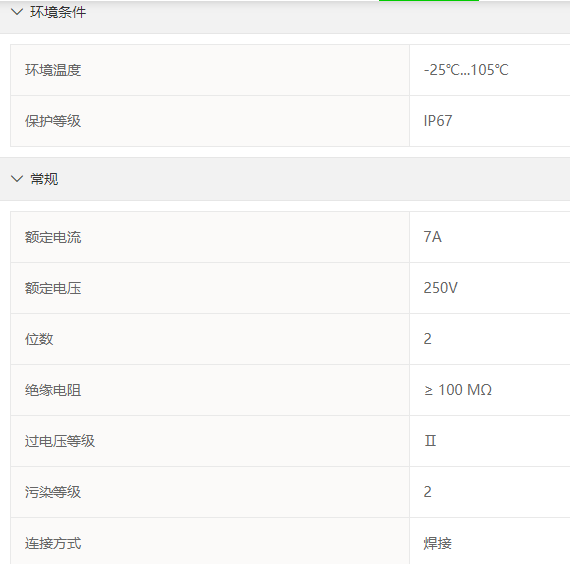Click the 位数 value 2
The image size is (570, 564).
click(428, 339)
